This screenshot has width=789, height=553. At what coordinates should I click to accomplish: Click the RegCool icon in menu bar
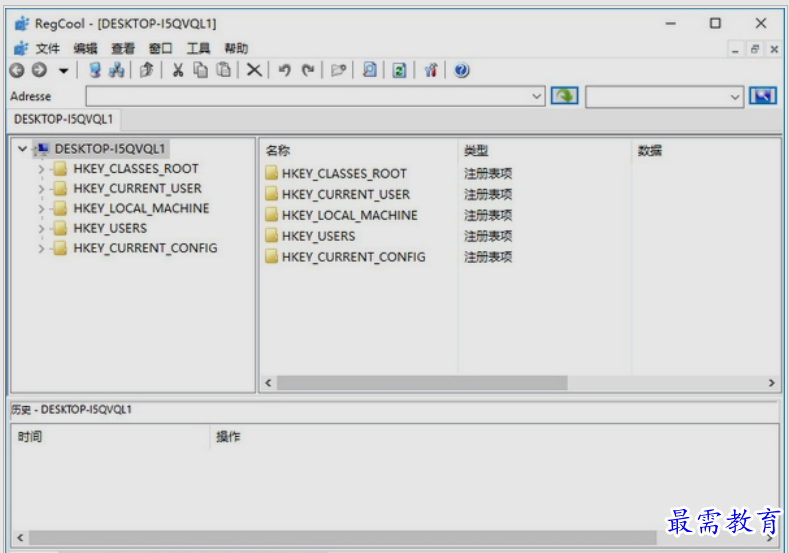pos(21,48)
